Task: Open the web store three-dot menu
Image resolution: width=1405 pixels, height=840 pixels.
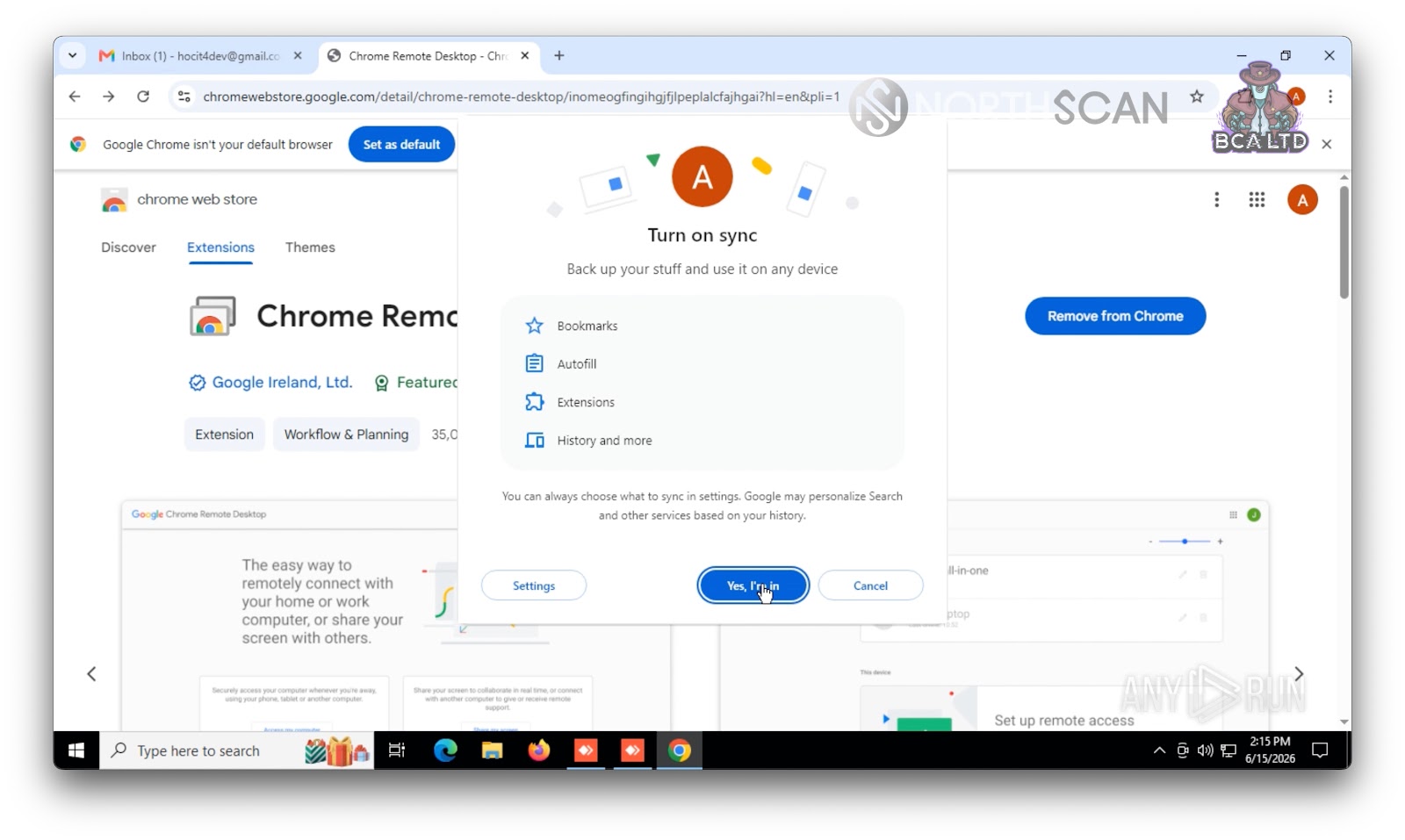Action: click(x=1216, y=200)
